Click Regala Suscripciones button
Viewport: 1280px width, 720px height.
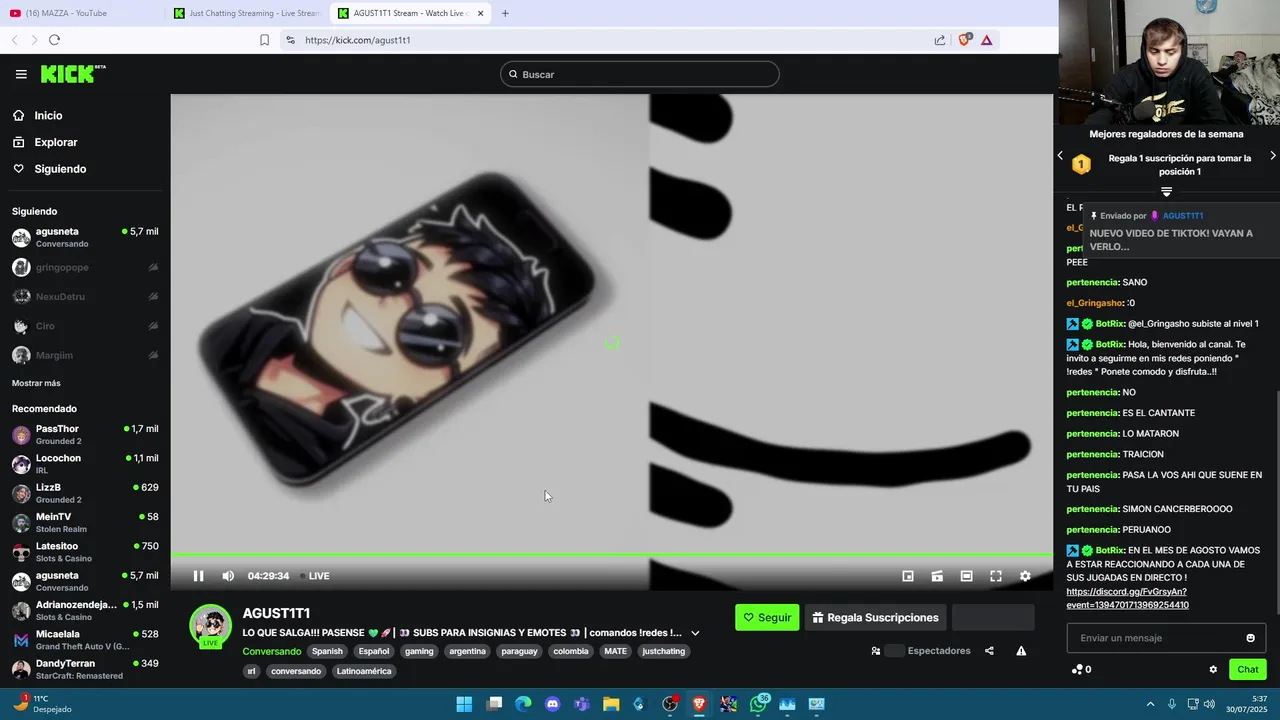pos(875,618)
